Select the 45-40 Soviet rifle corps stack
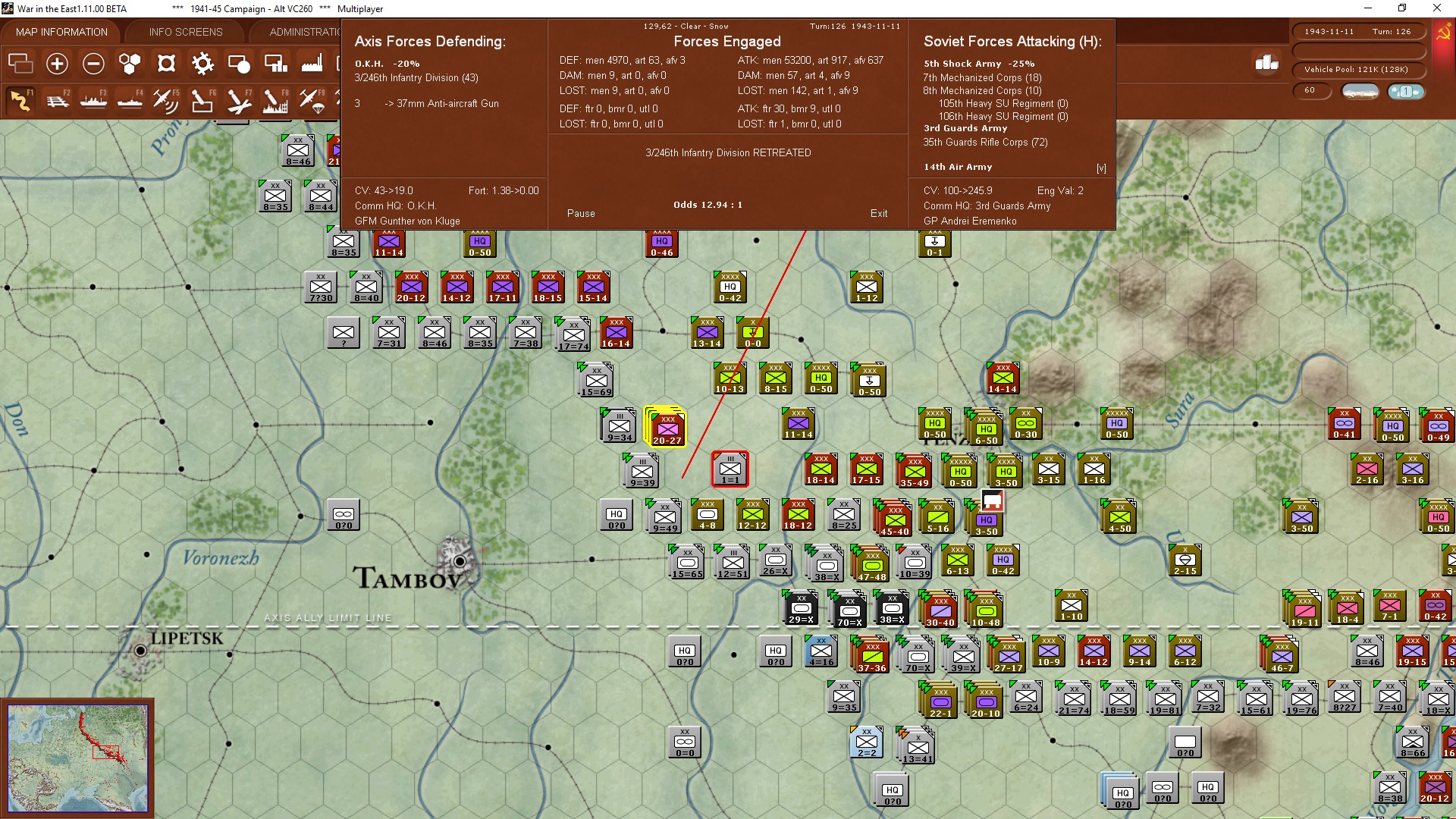The width and height of the screenshot is (1456, 819). pyautogui.click(x=893, y=519)
